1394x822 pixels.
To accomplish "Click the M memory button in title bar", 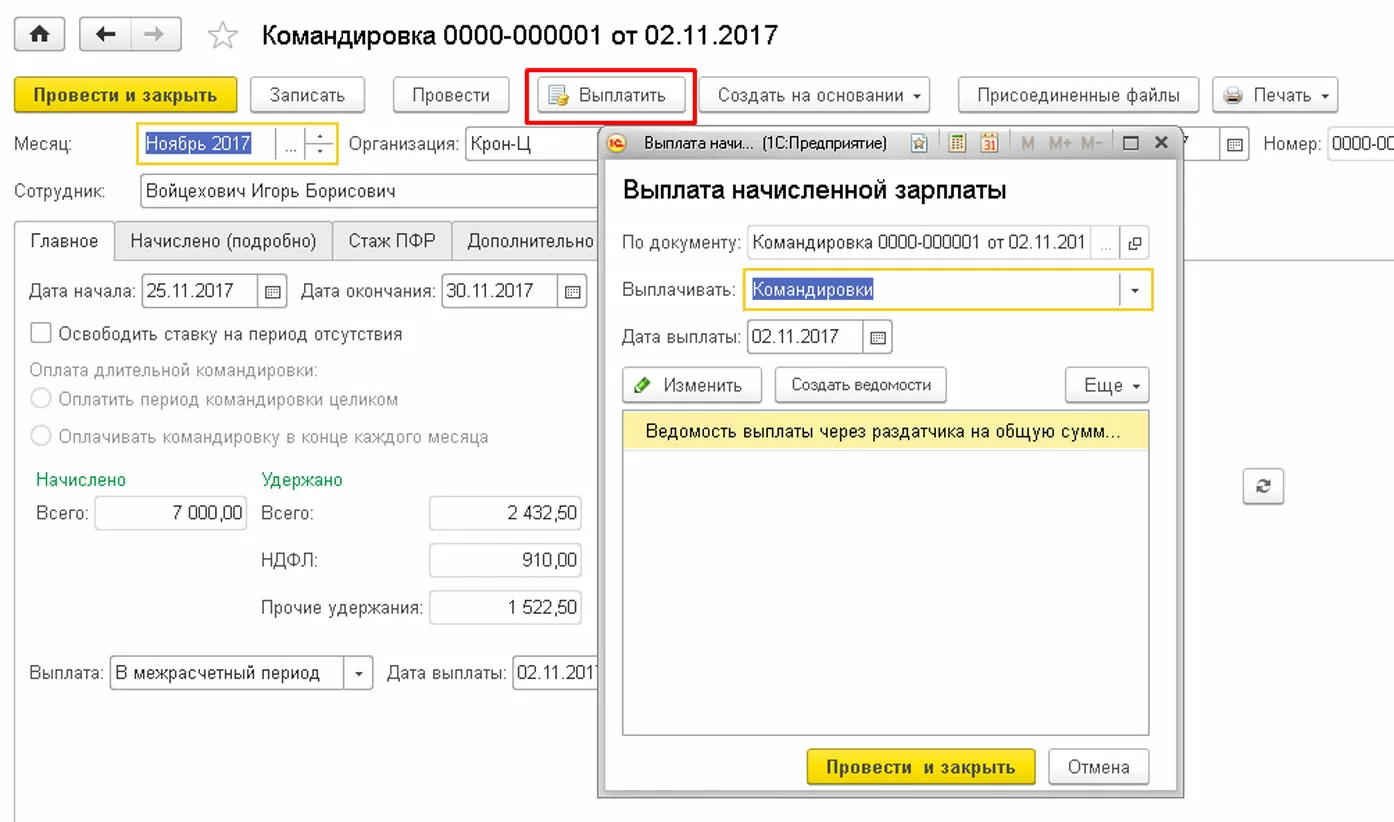I will pyautogui.click(x=1028, y=143).
